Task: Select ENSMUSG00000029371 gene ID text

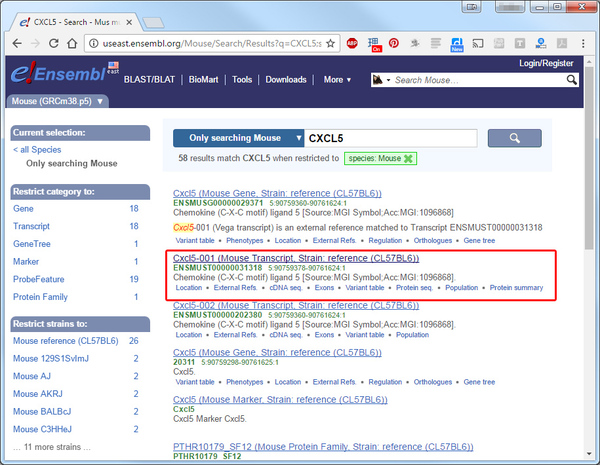Action: 218,203
